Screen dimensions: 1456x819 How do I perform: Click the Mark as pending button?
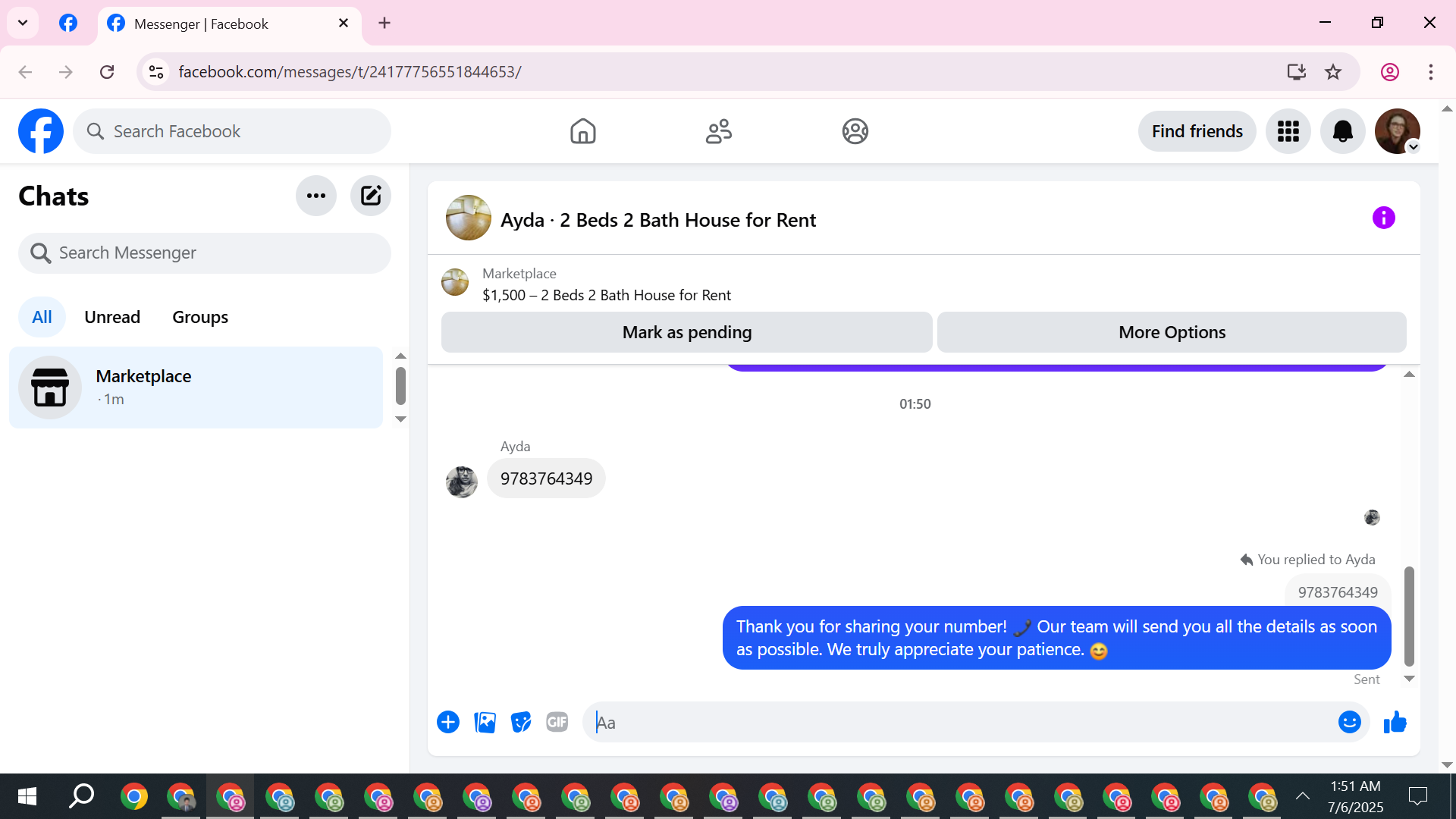(686, 332)
